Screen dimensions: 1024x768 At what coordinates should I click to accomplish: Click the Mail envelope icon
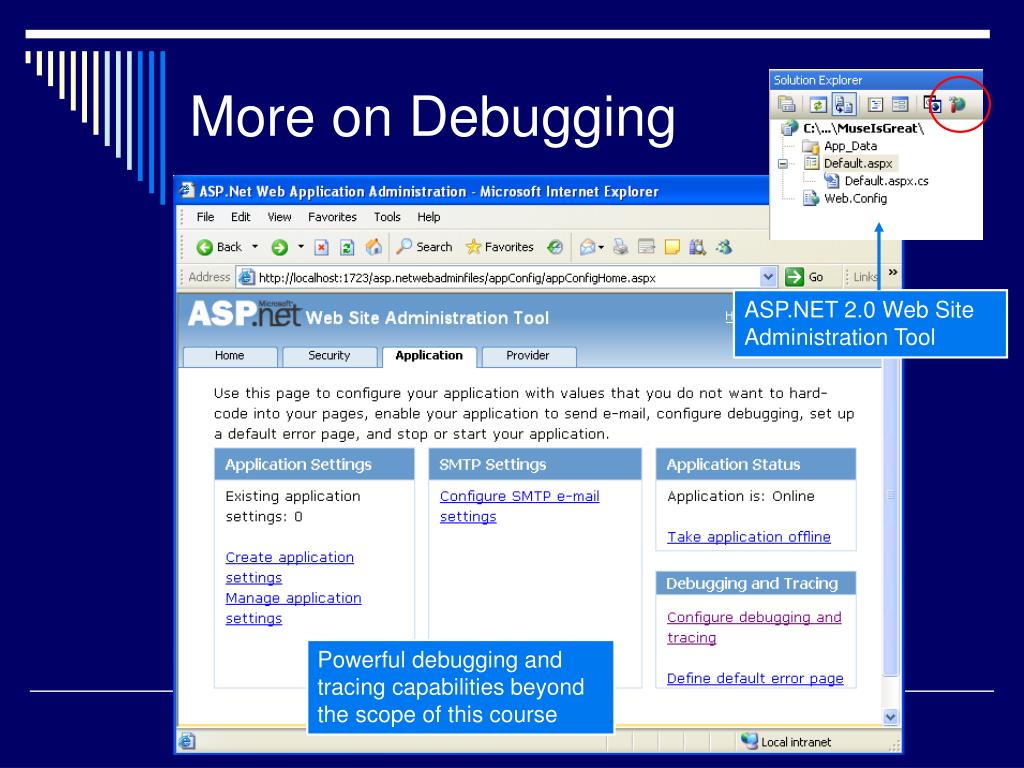coord(587,247)
